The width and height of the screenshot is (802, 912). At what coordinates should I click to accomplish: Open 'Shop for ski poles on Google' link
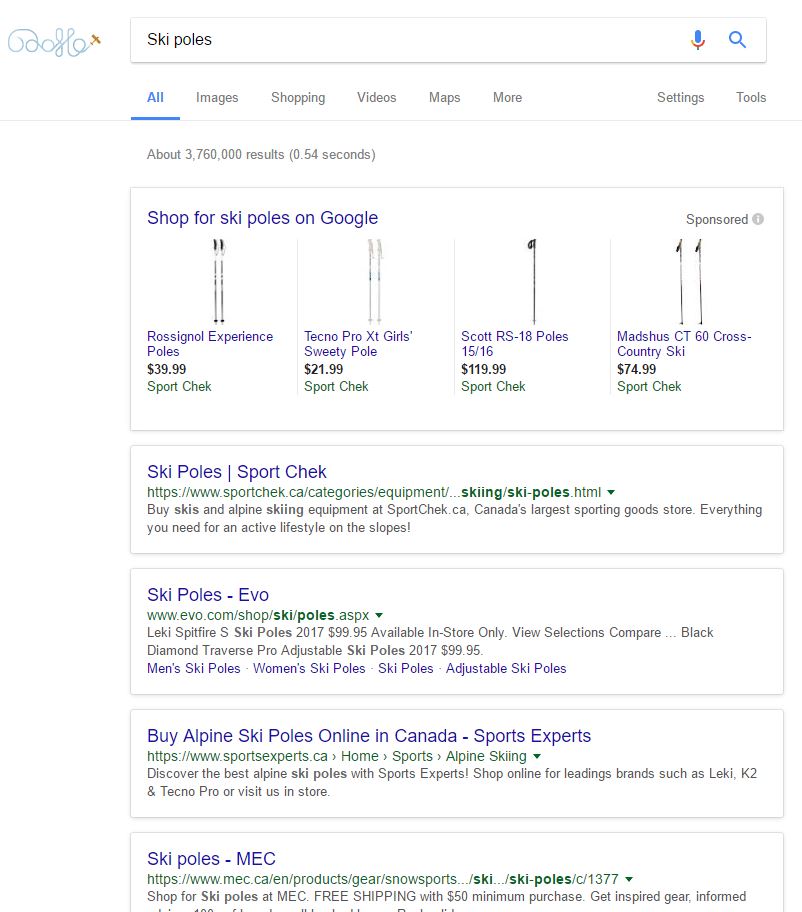(262, 218)
